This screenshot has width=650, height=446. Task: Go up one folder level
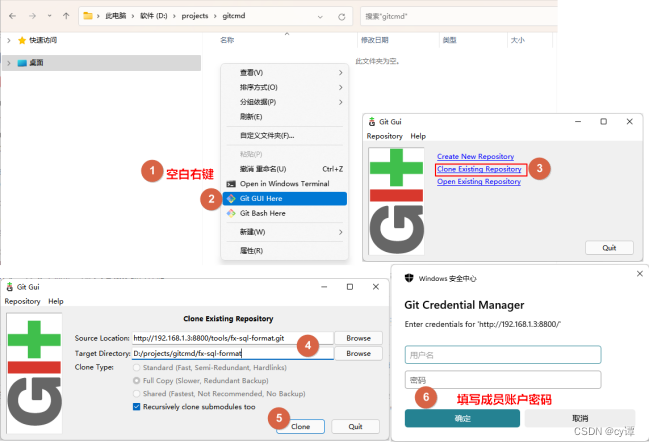66,16
